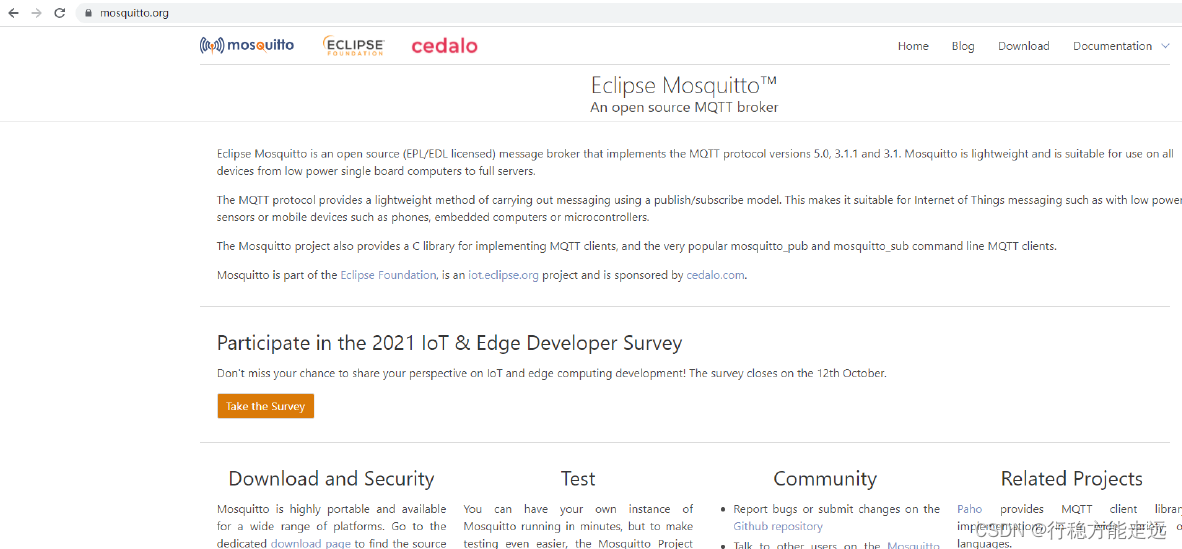View site info via padlock icon

[x=90, y=13]
